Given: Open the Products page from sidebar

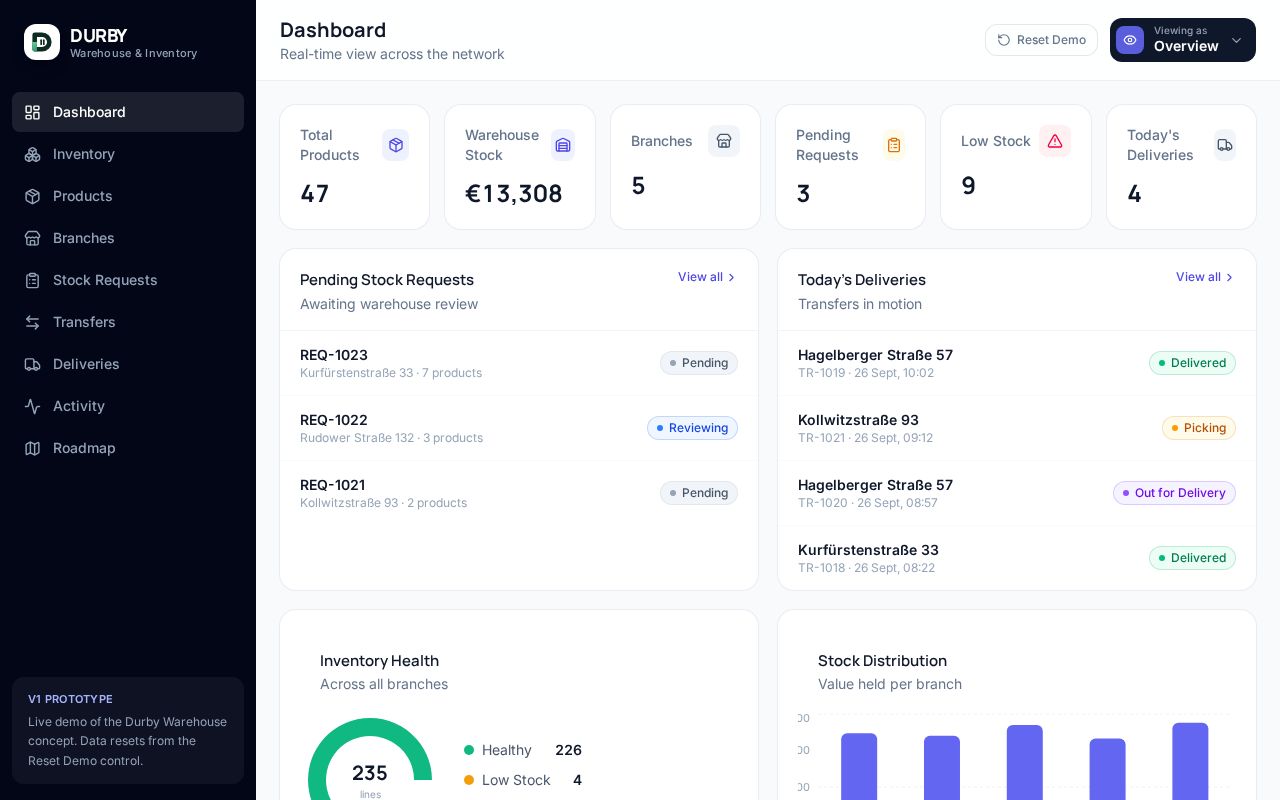Looking at the screenshot, I should [x=128, y=196].
